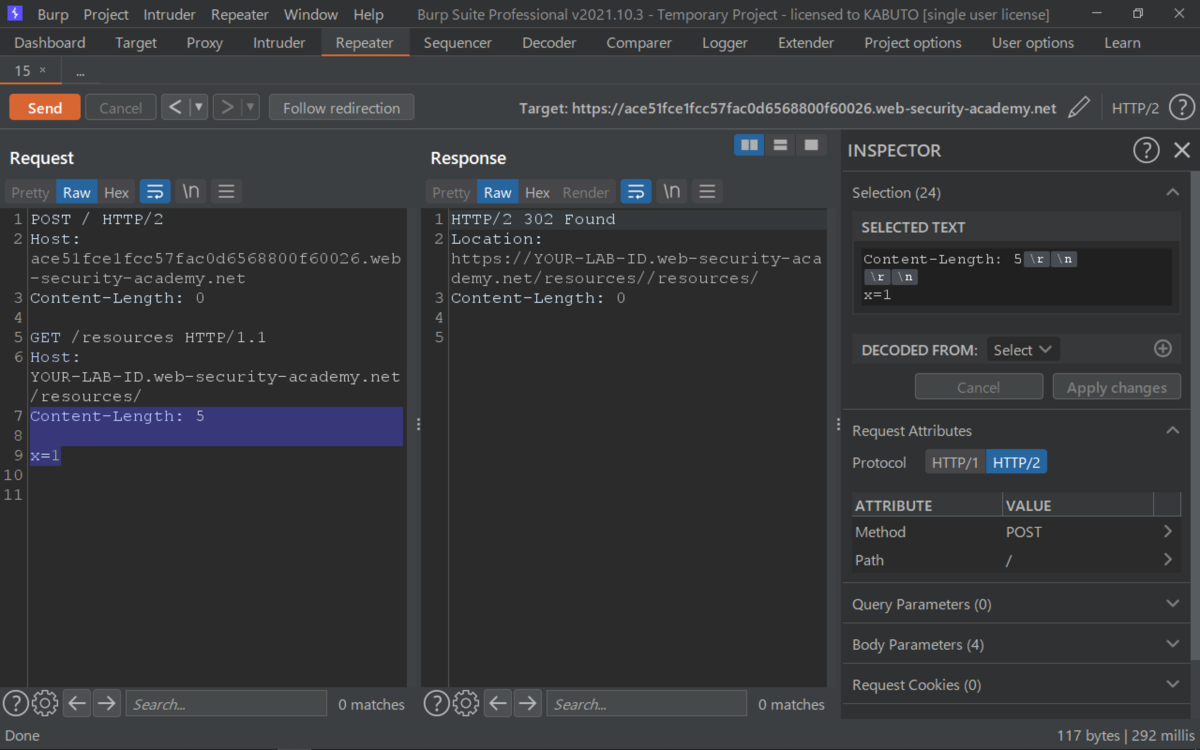Close the Inspector panel
Screen dimensions: 1200x750
click(1182, 150)
